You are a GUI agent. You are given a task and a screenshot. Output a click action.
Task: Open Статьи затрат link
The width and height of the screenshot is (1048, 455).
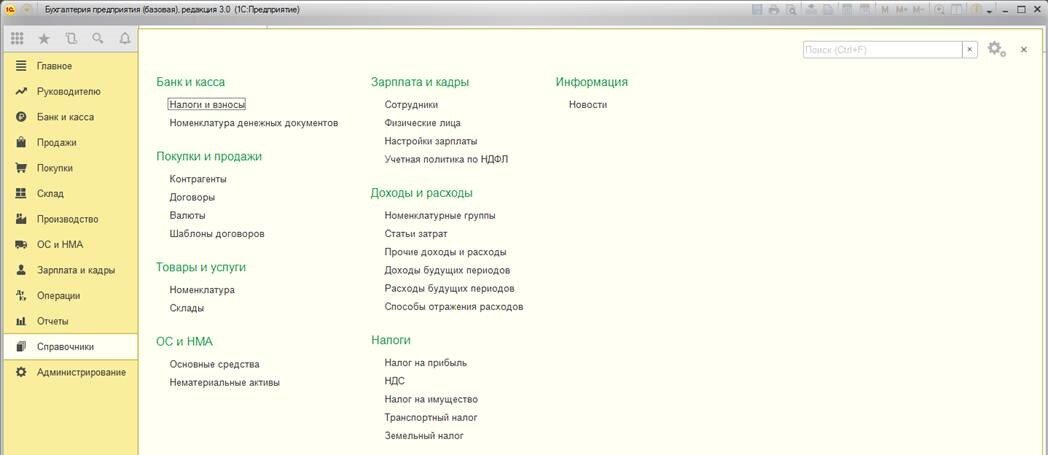pyautogui.click(x=416, y=234)
